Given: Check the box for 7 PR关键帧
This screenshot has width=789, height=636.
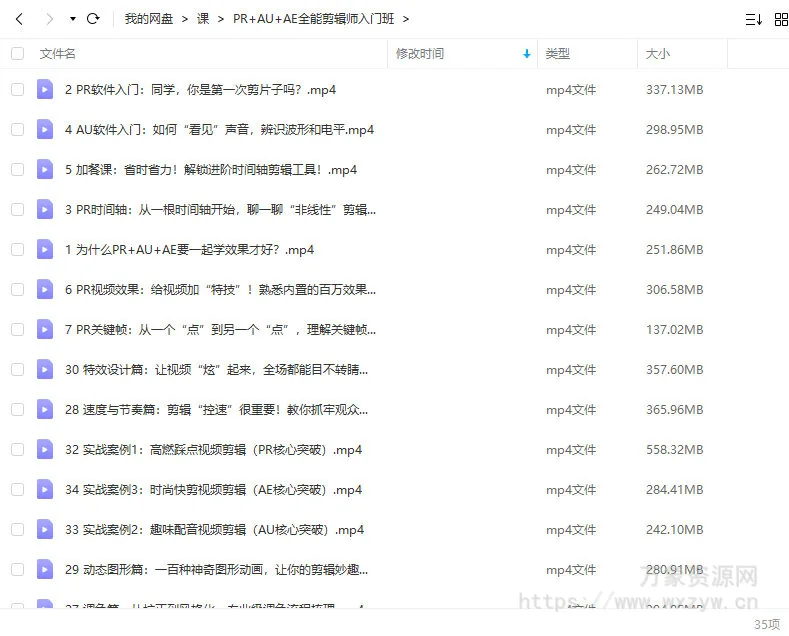Looking at the screenshot, I should click(x=18, y=330).
